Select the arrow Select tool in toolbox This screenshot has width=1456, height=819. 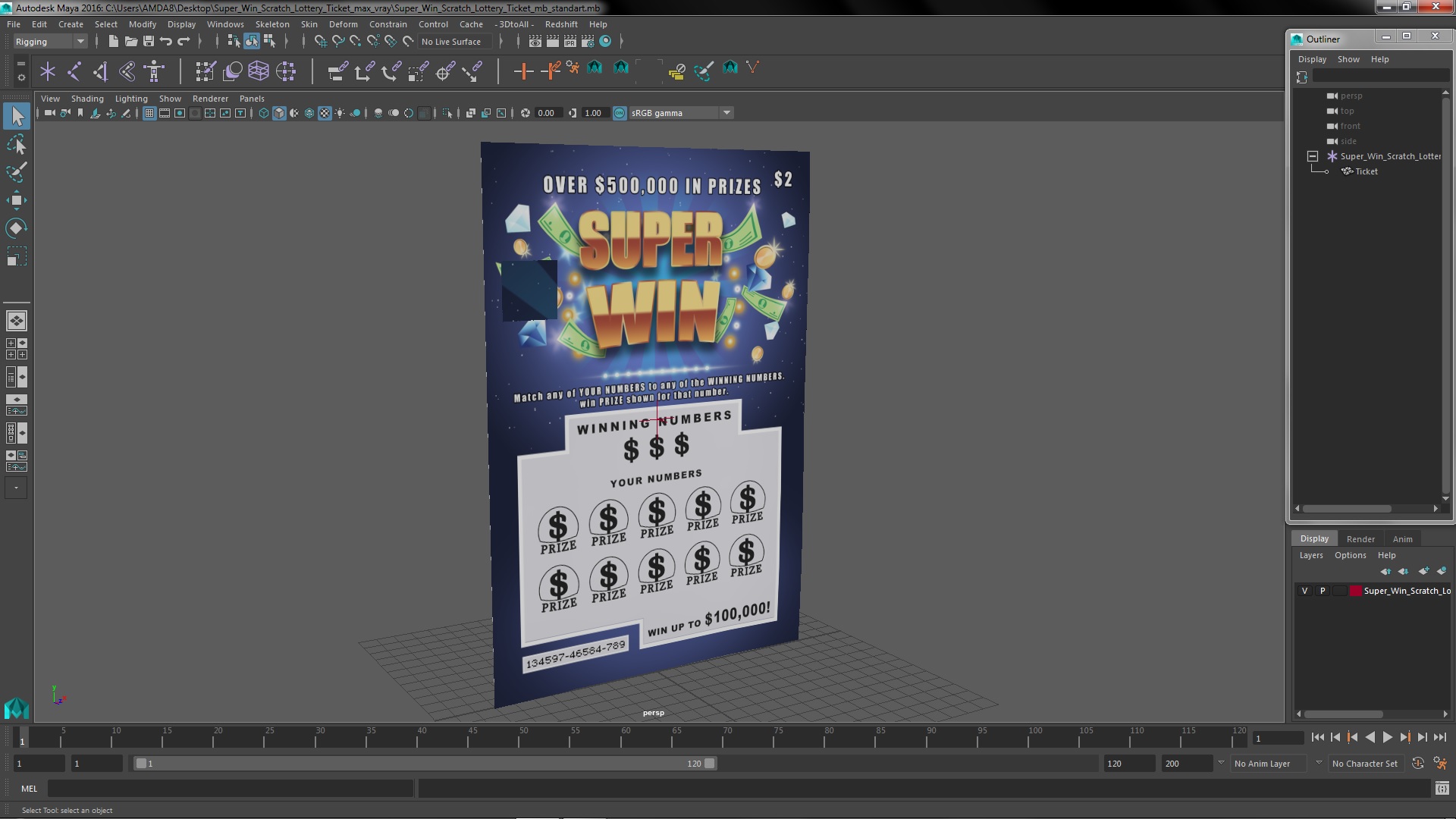[x=17, y=116]
